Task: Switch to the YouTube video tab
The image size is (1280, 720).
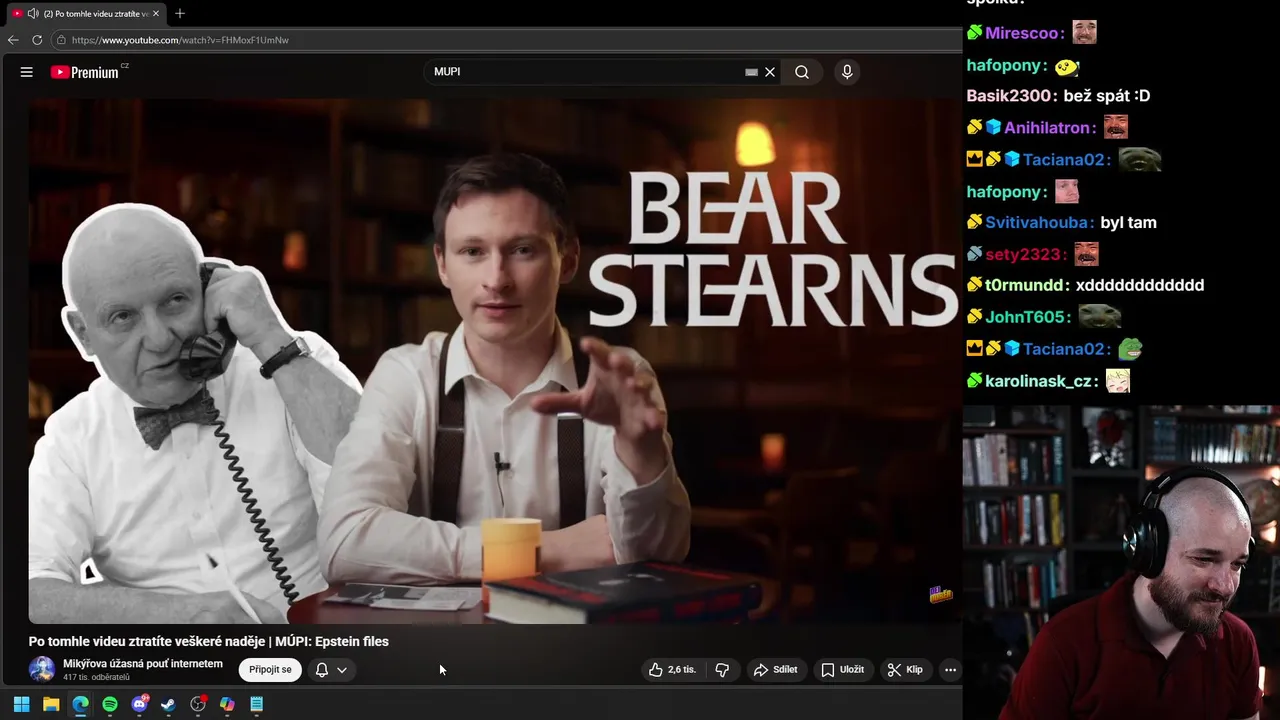Action: (x=86, y=14)
